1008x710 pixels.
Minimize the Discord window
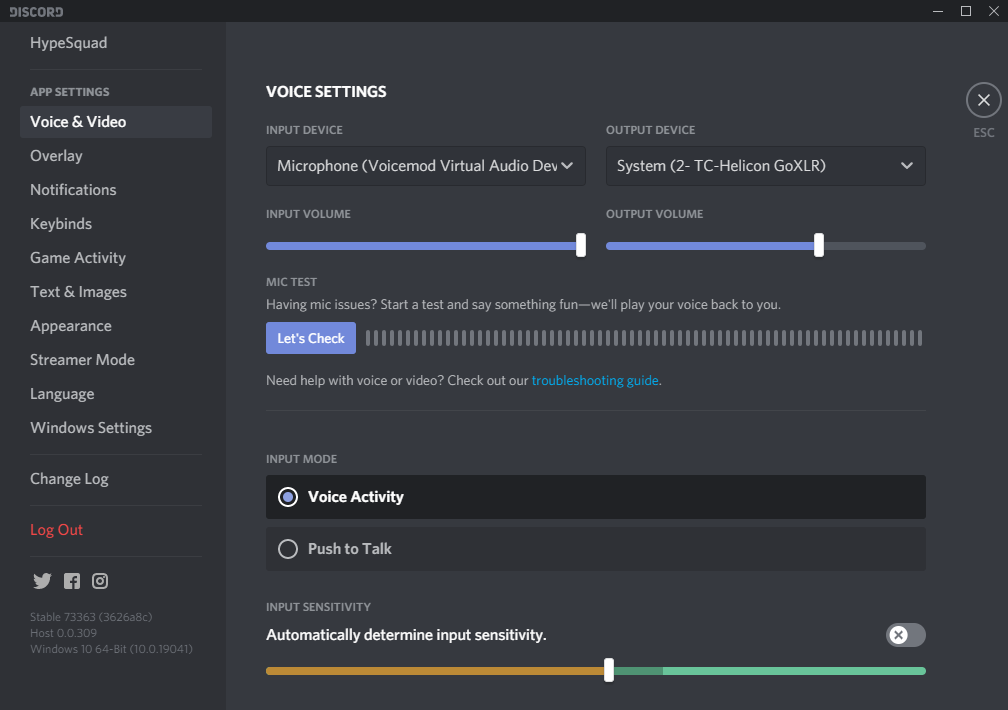[x=938, y=11]
